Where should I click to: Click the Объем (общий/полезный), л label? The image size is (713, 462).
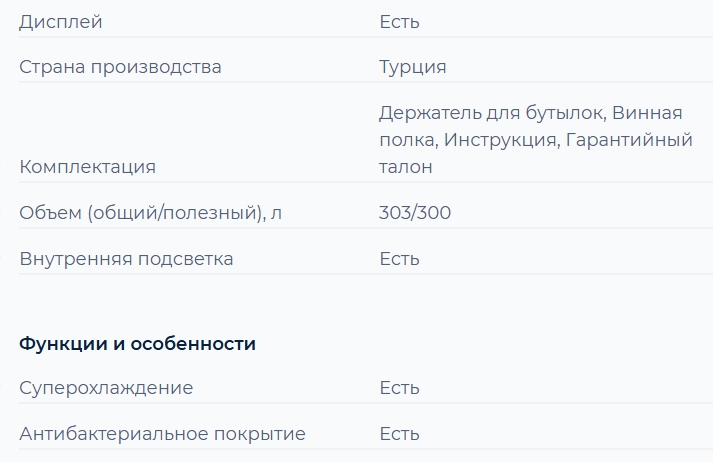tap(151, 213)
